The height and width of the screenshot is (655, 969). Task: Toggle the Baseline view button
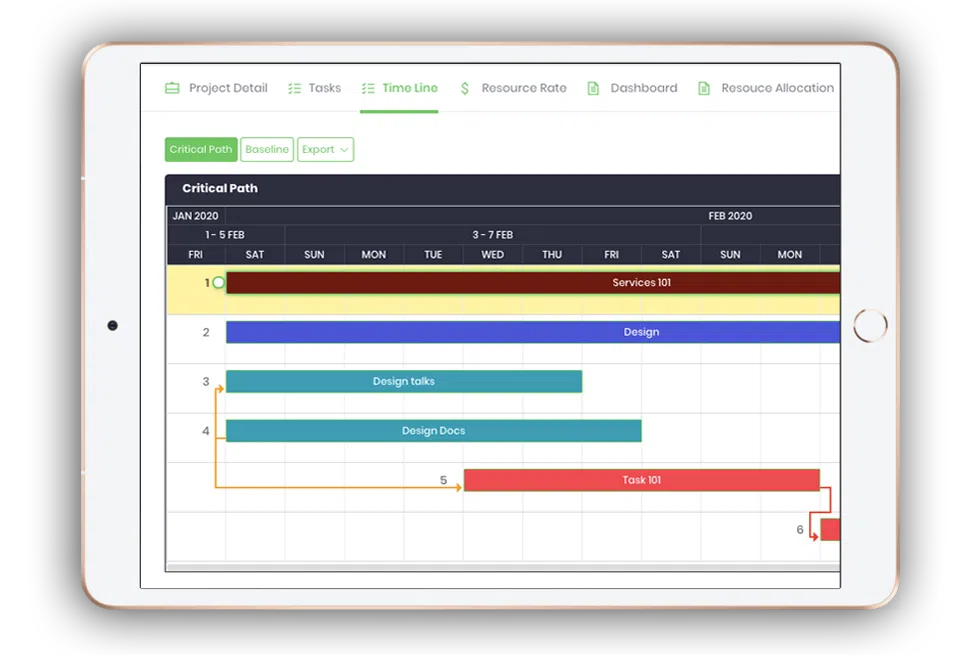click(x=267, y=150)
